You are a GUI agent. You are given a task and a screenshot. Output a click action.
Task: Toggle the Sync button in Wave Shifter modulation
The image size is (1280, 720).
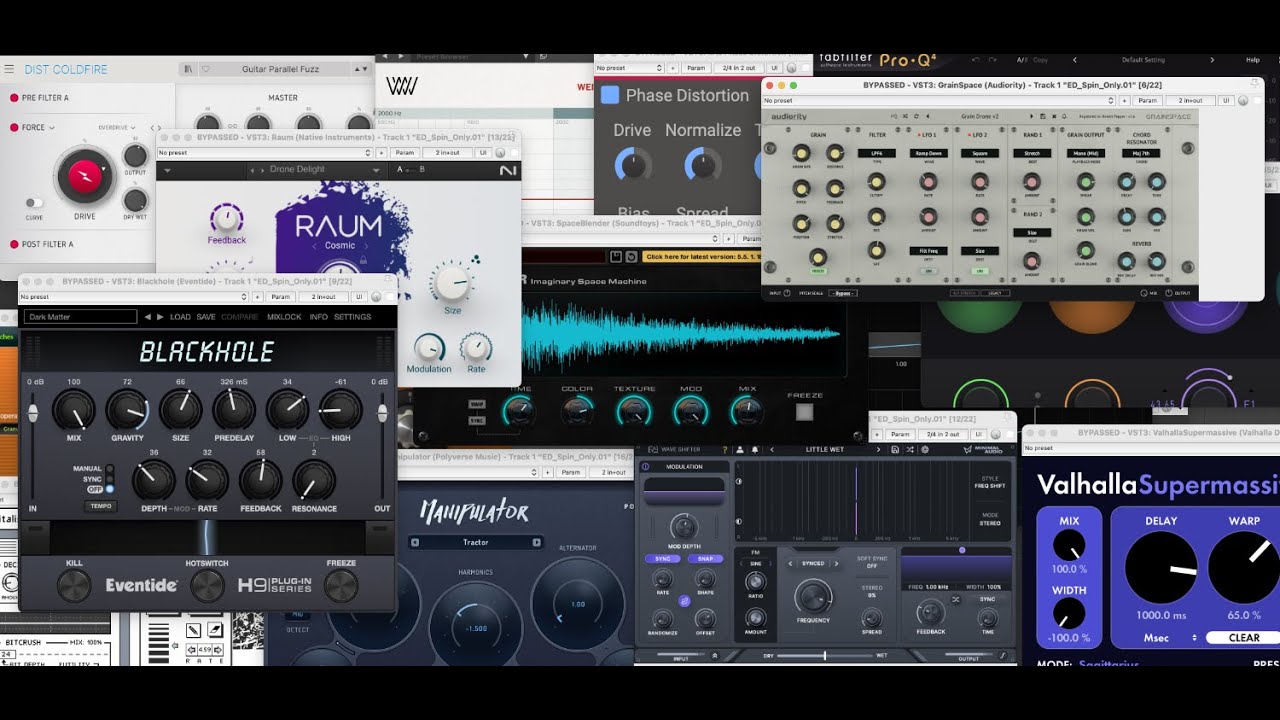pos(662,558)
